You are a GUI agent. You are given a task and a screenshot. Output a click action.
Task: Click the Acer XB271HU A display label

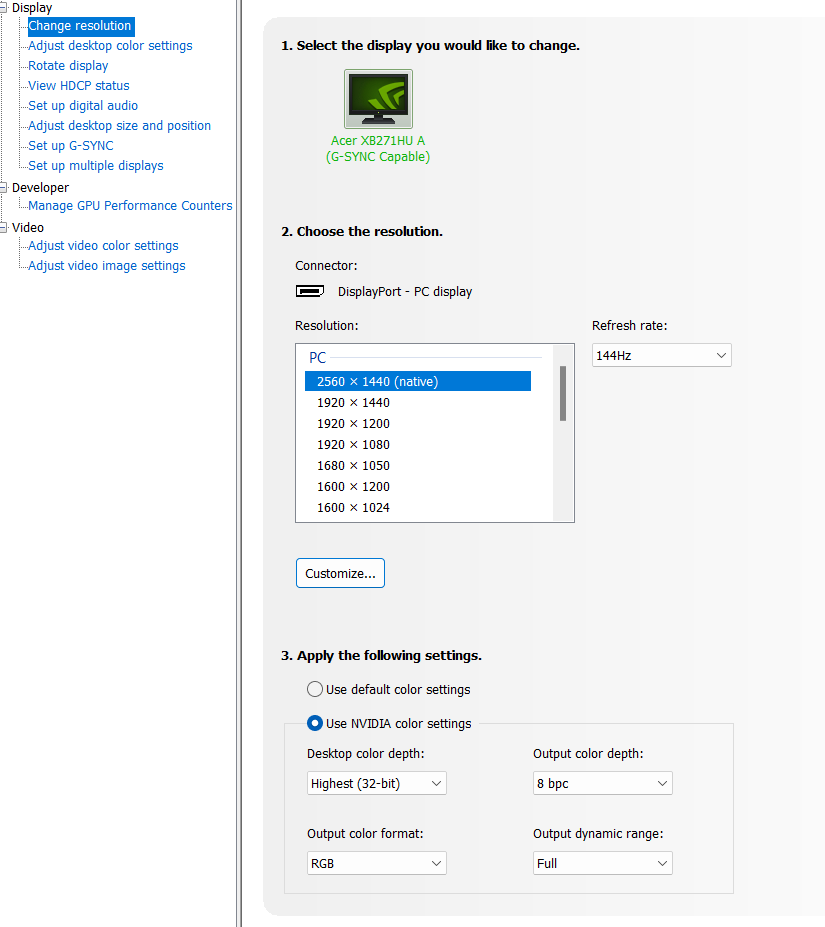[378, 149]
